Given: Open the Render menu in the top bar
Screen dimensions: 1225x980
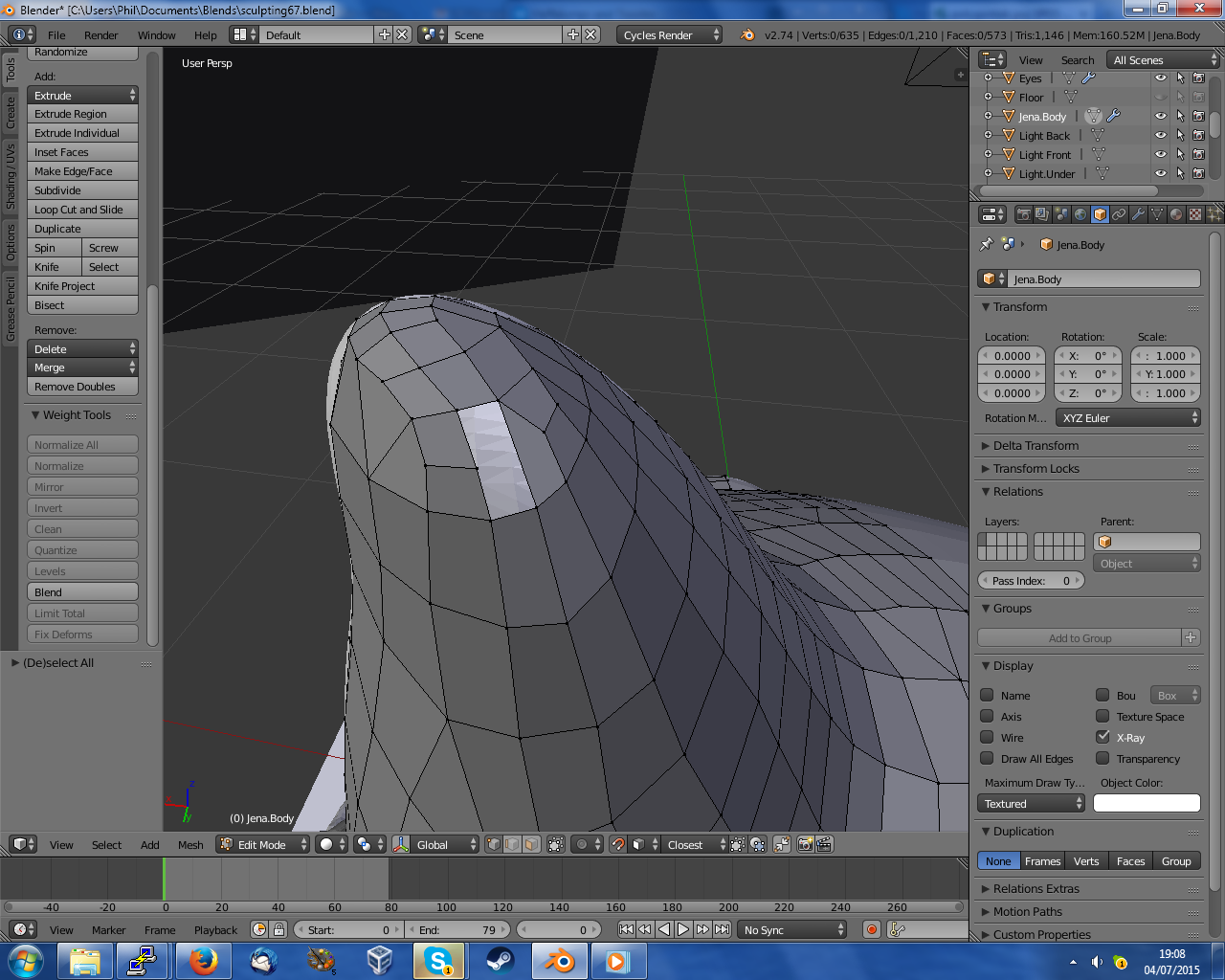Looking at the screenshot, I should coord(100,35).
